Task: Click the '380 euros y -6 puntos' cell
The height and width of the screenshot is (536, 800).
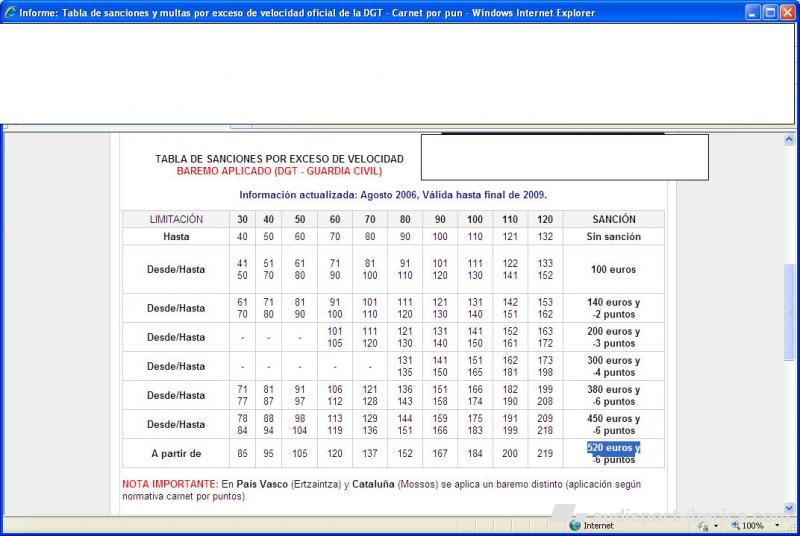Action: [x=614, y=395]
